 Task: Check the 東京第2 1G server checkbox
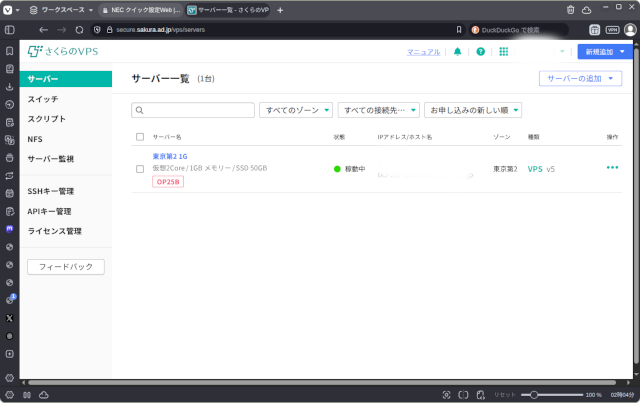point(140,169)
